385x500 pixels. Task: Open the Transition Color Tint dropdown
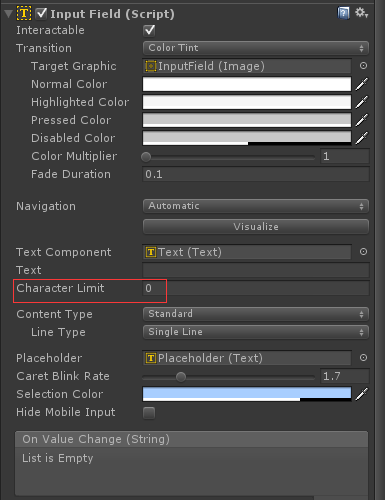256,48
